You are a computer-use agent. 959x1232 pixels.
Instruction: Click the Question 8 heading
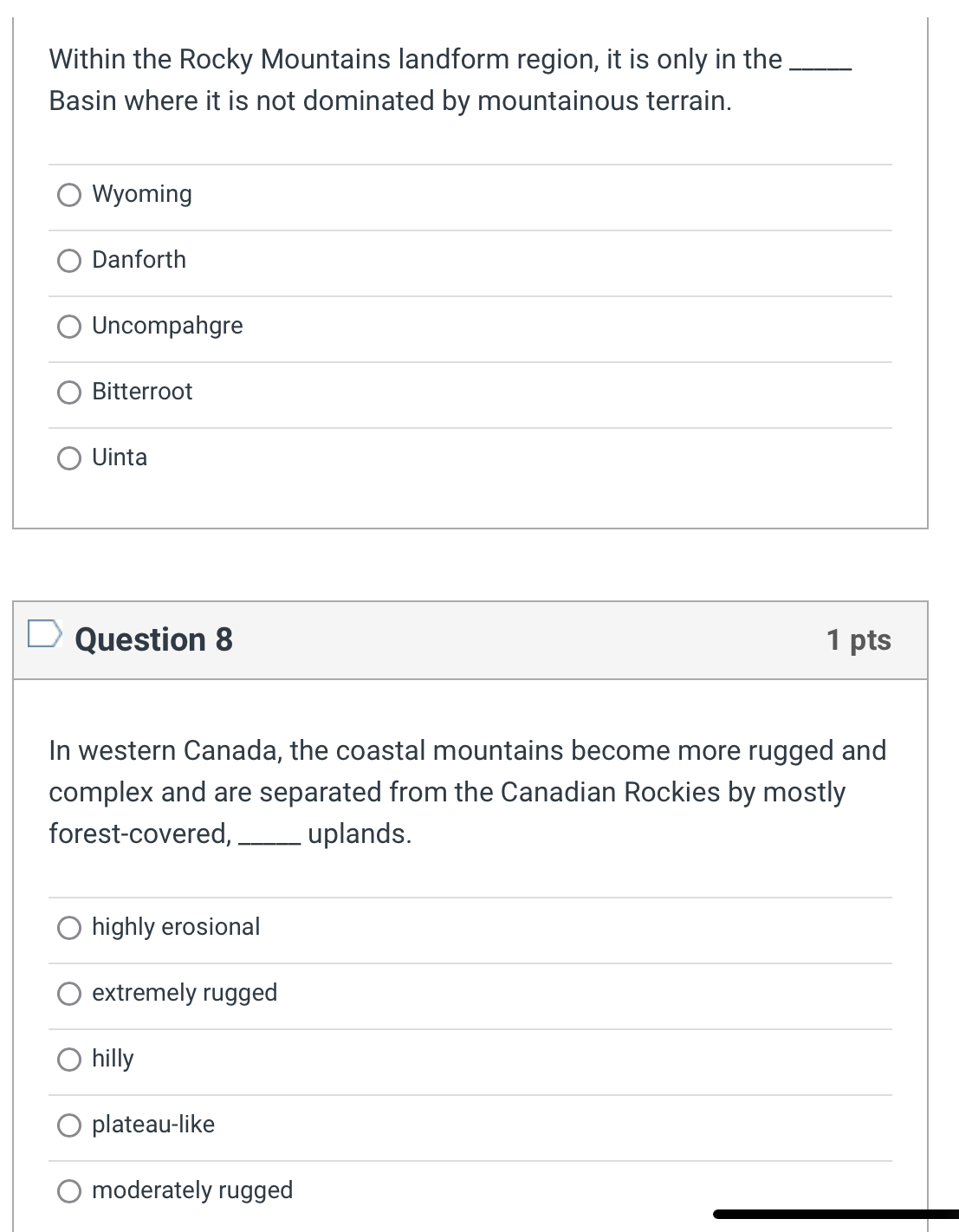154,639
